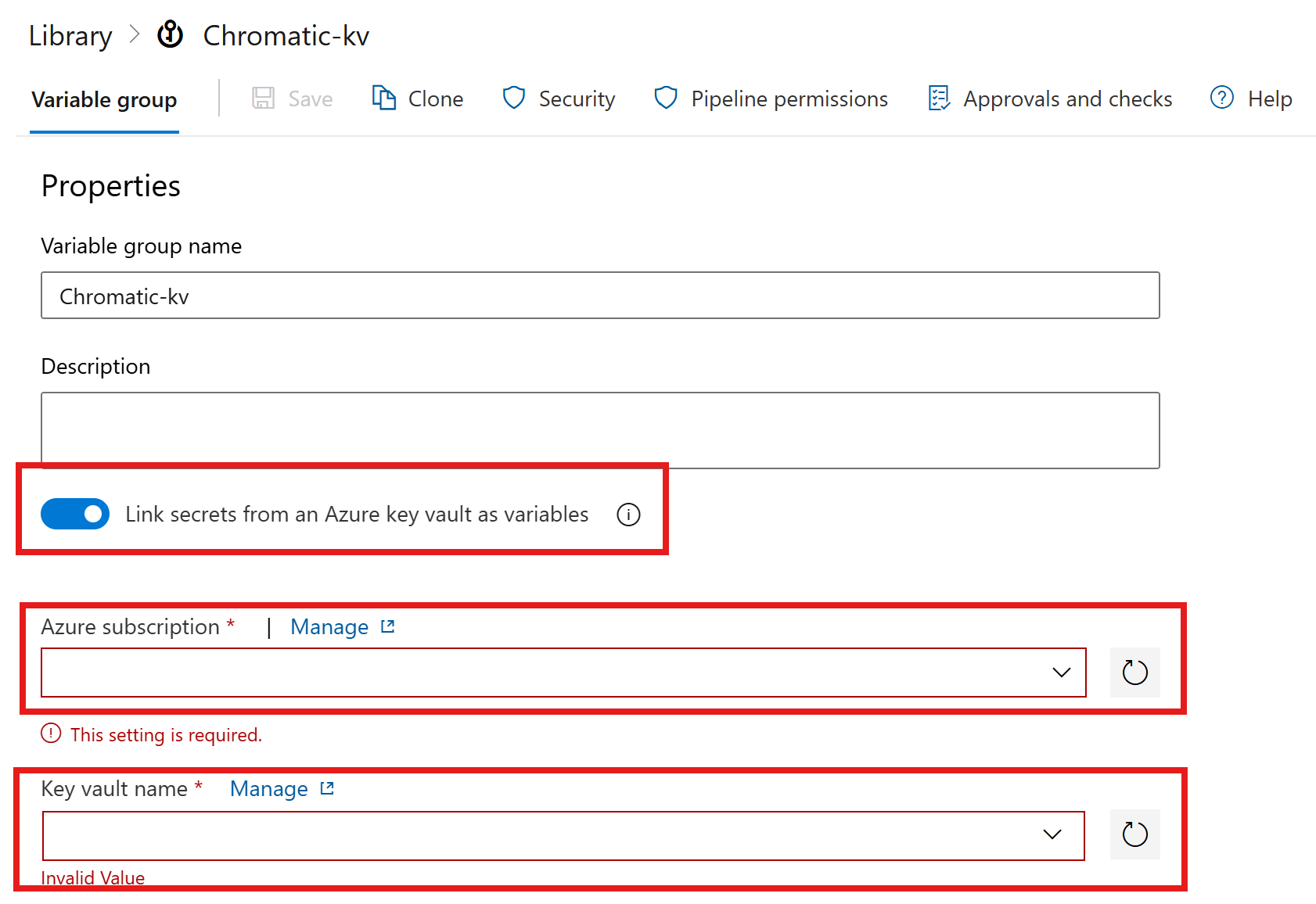Click inside the Description text box
The height and width of the screenshot is (904, 1316).
click(599, 429)
